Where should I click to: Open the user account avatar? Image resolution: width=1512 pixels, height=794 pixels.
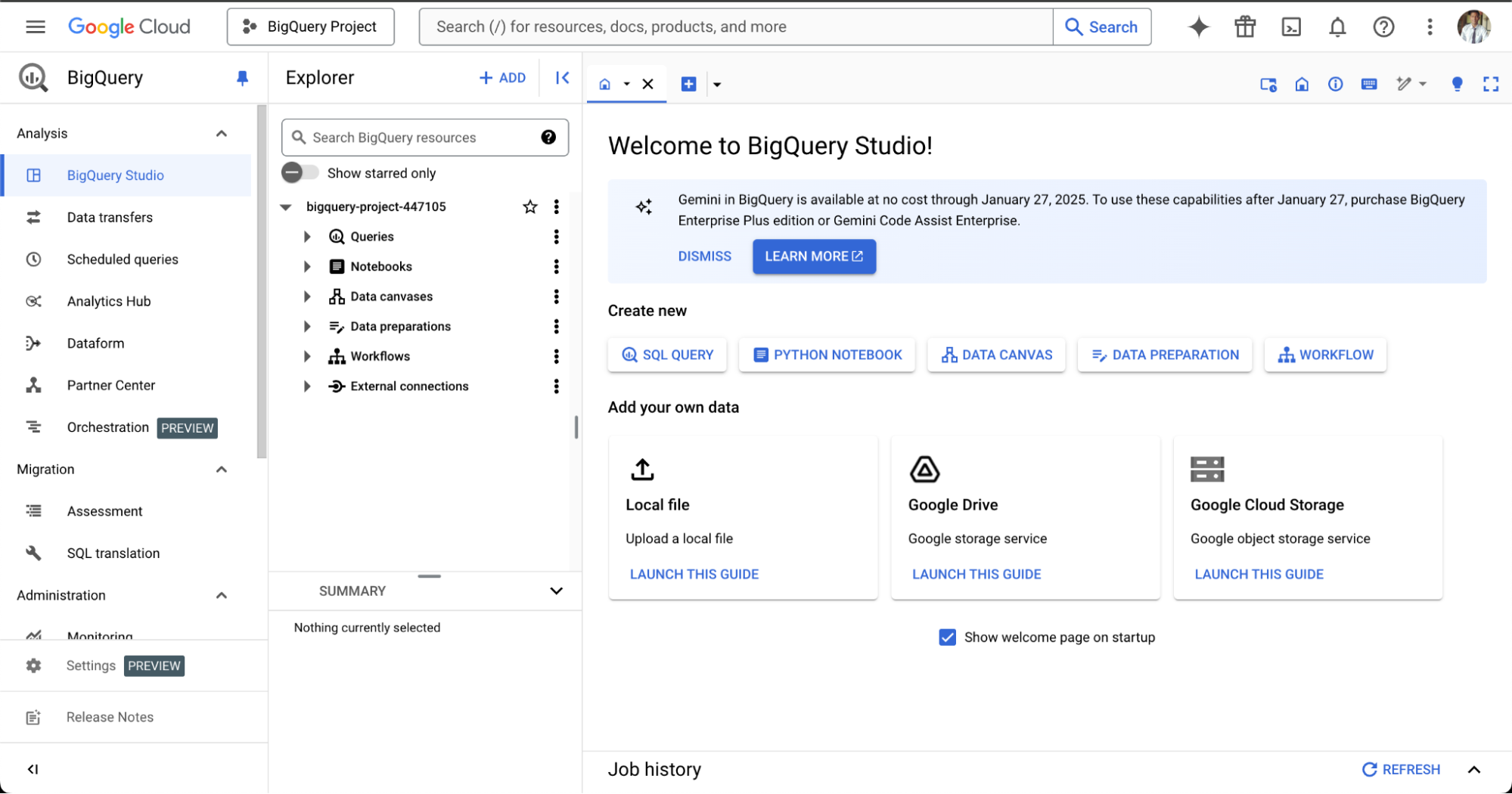pyautogui.click(x=1474, y=27)
